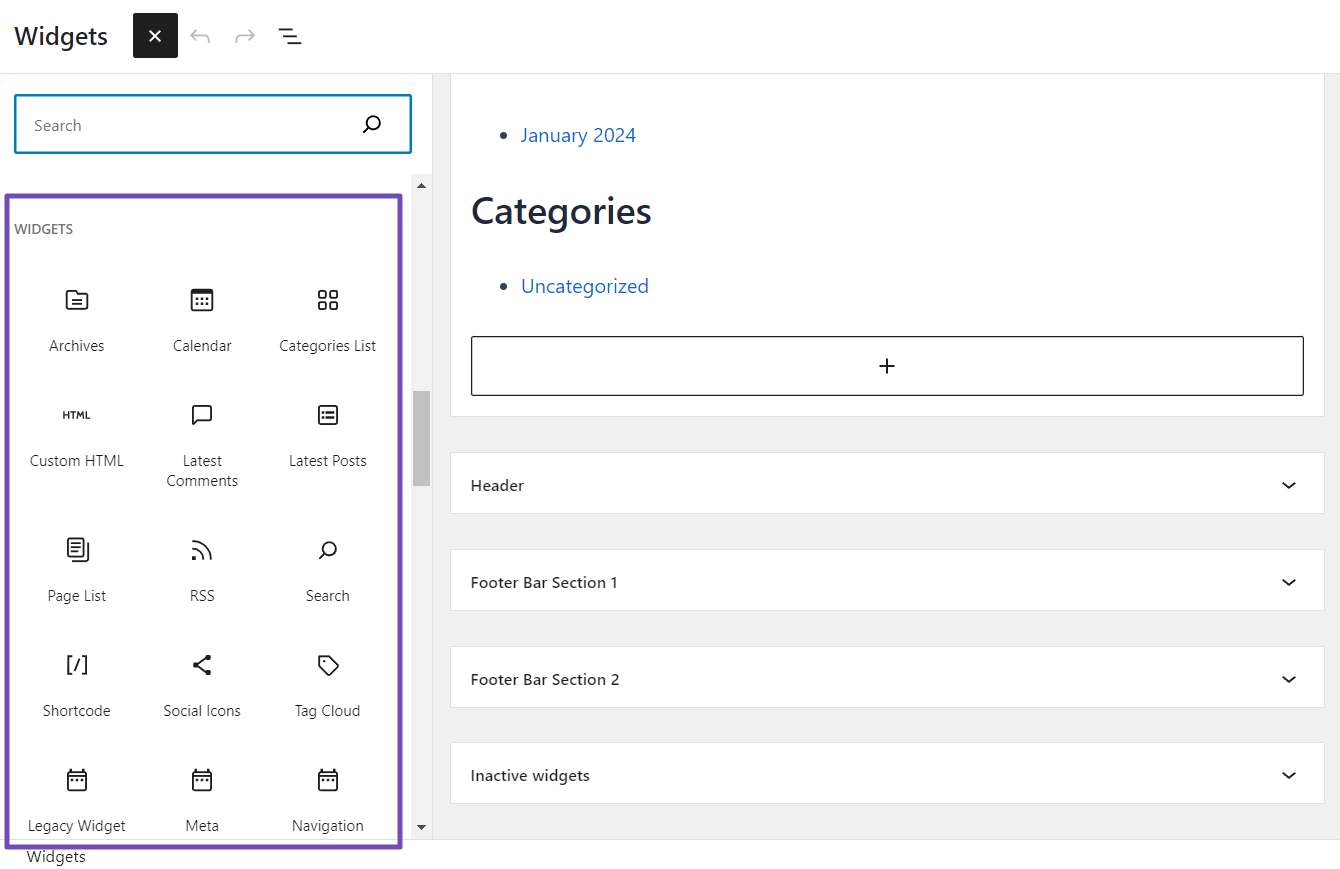Choose the Page List widget

77,571
